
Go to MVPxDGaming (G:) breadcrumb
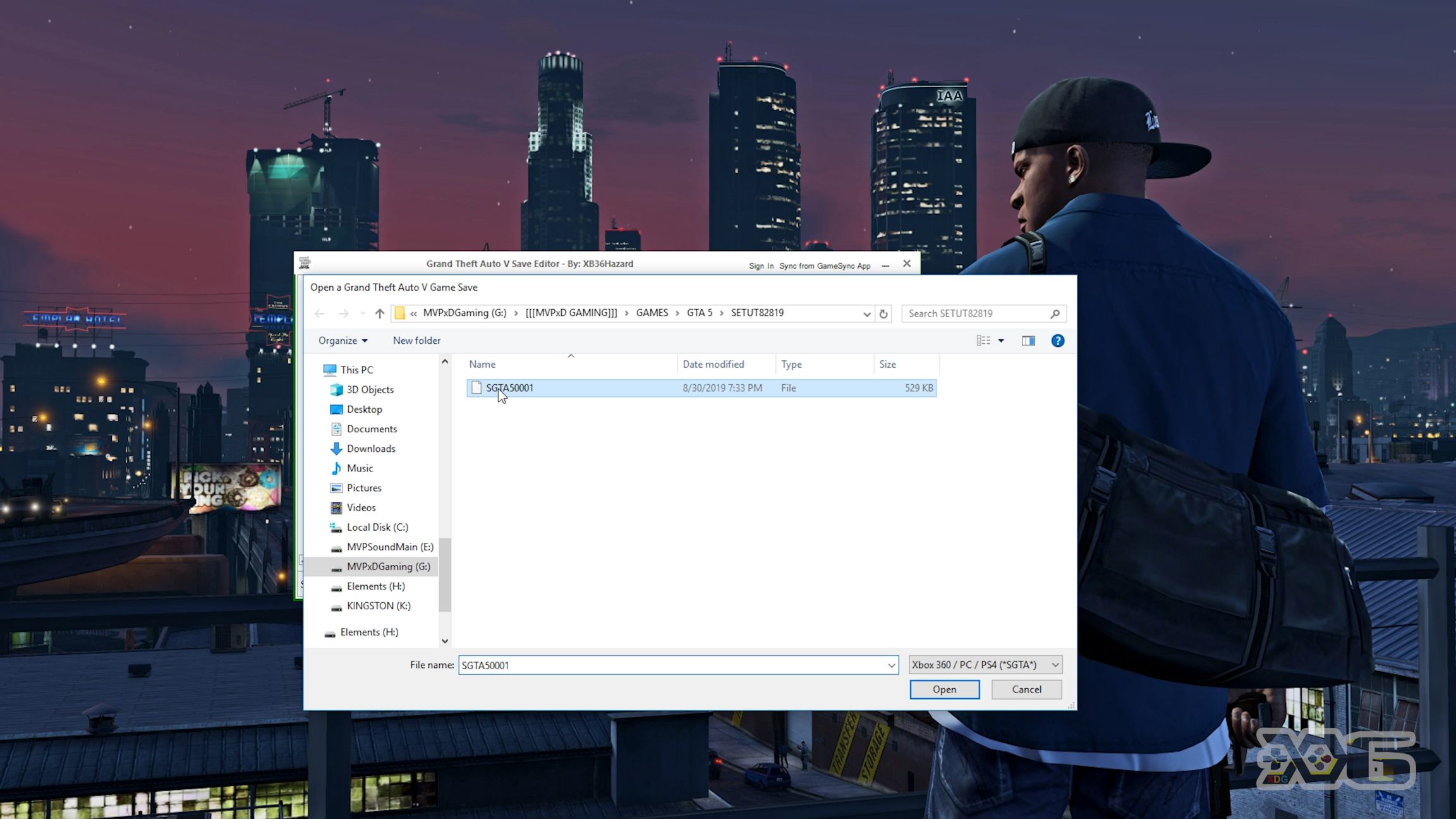(x=464, y=313)
